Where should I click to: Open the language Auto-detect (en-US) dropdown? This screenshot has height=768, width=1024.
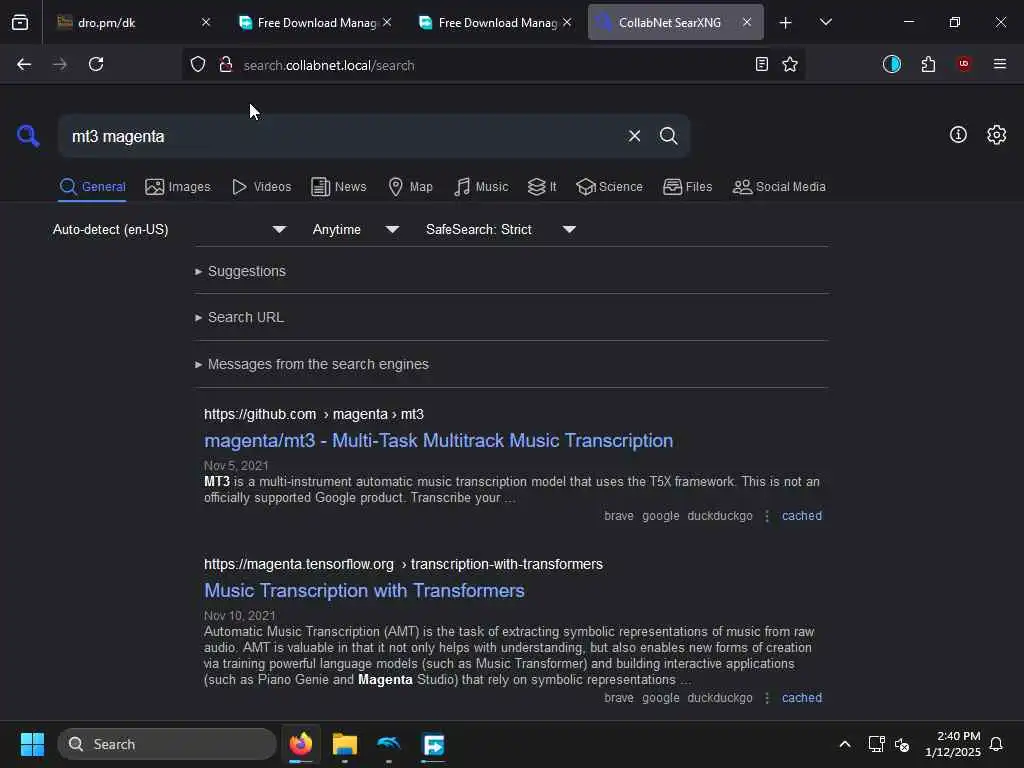pos(169,229)
